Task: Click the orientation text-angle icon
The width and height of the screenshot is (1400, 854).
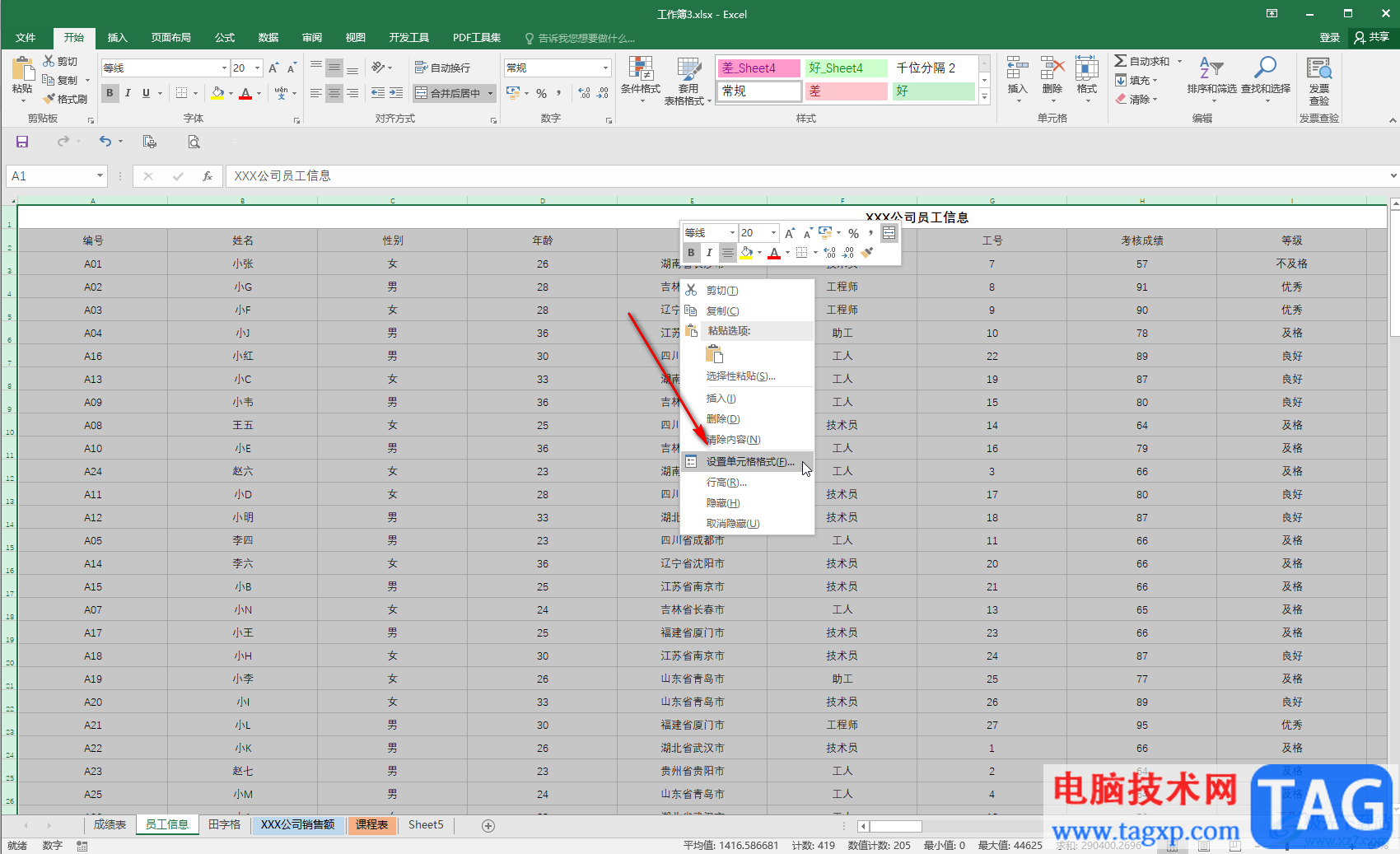Action: pos(378,68)
